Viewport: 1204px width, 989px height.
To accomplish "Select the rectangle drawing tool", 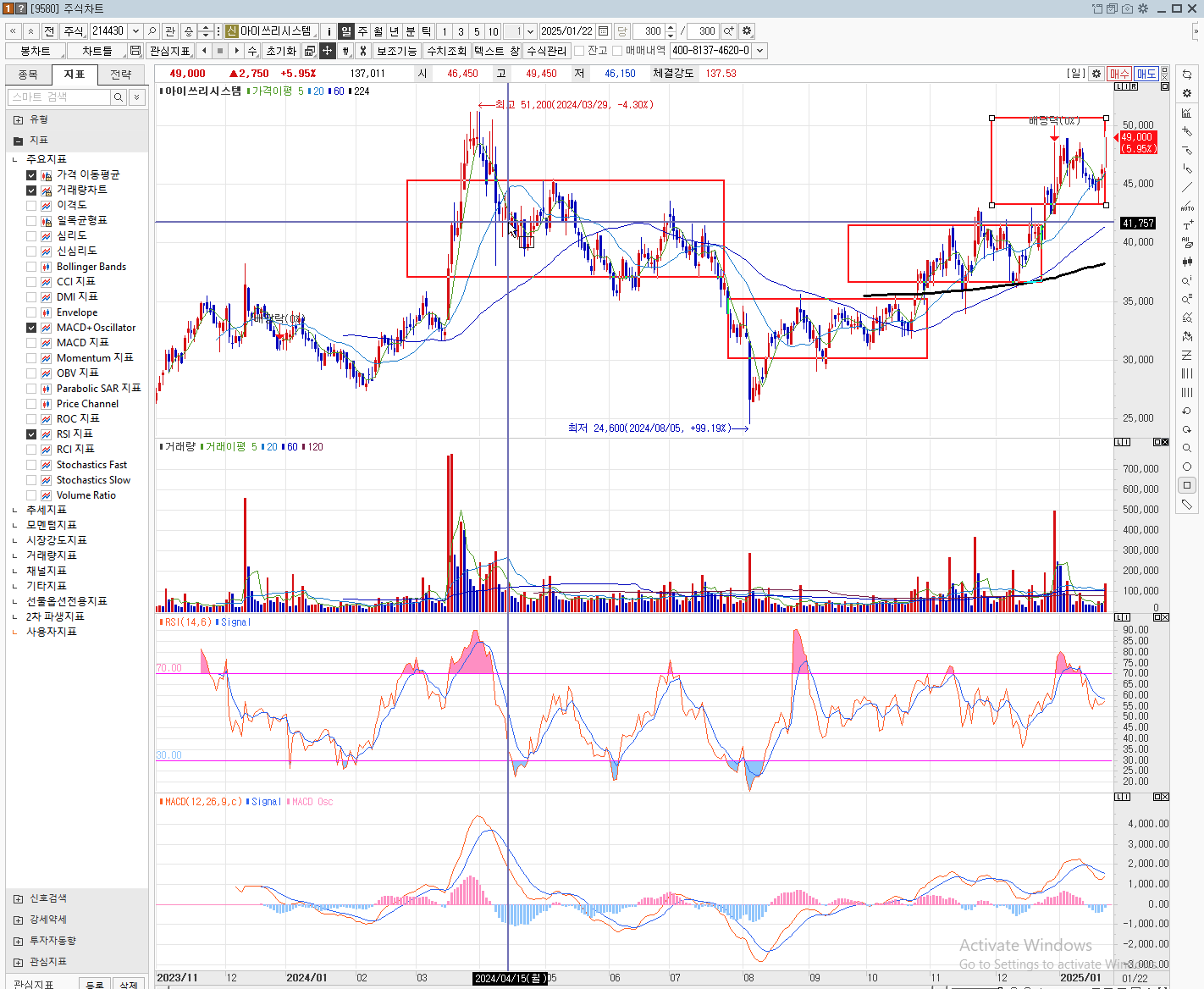I will (x=1187, y=485).
